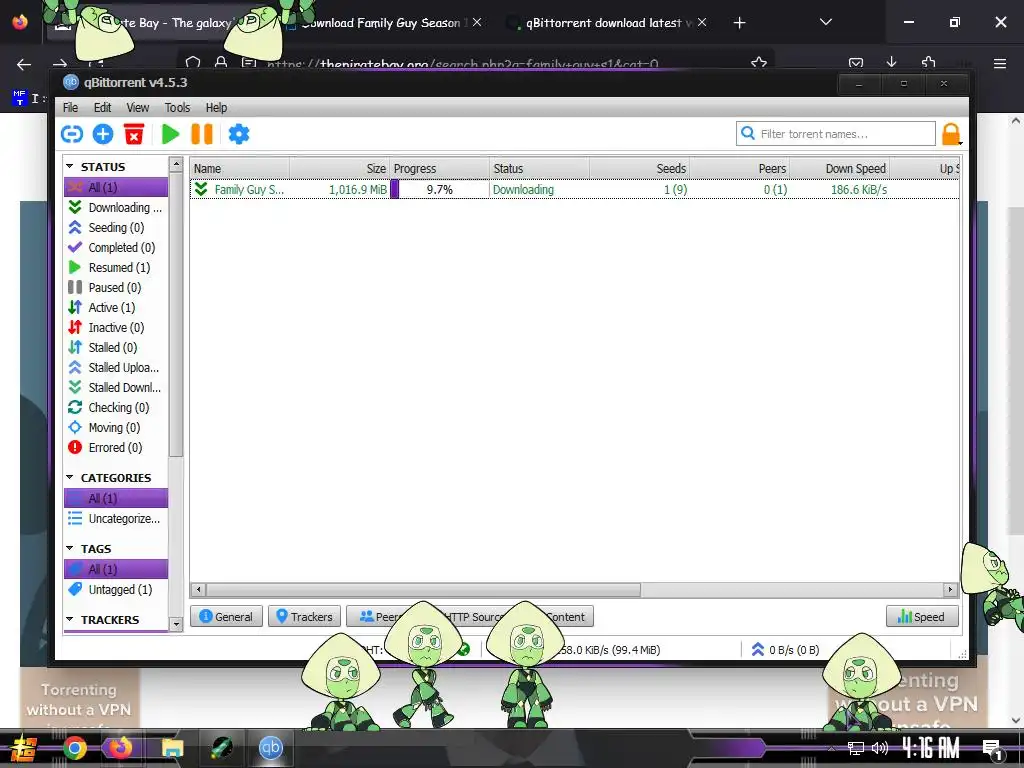Select Checking (0) status filter
Image resolution: width=1024 pixels, height=768 pixels.
click(116, 408)
